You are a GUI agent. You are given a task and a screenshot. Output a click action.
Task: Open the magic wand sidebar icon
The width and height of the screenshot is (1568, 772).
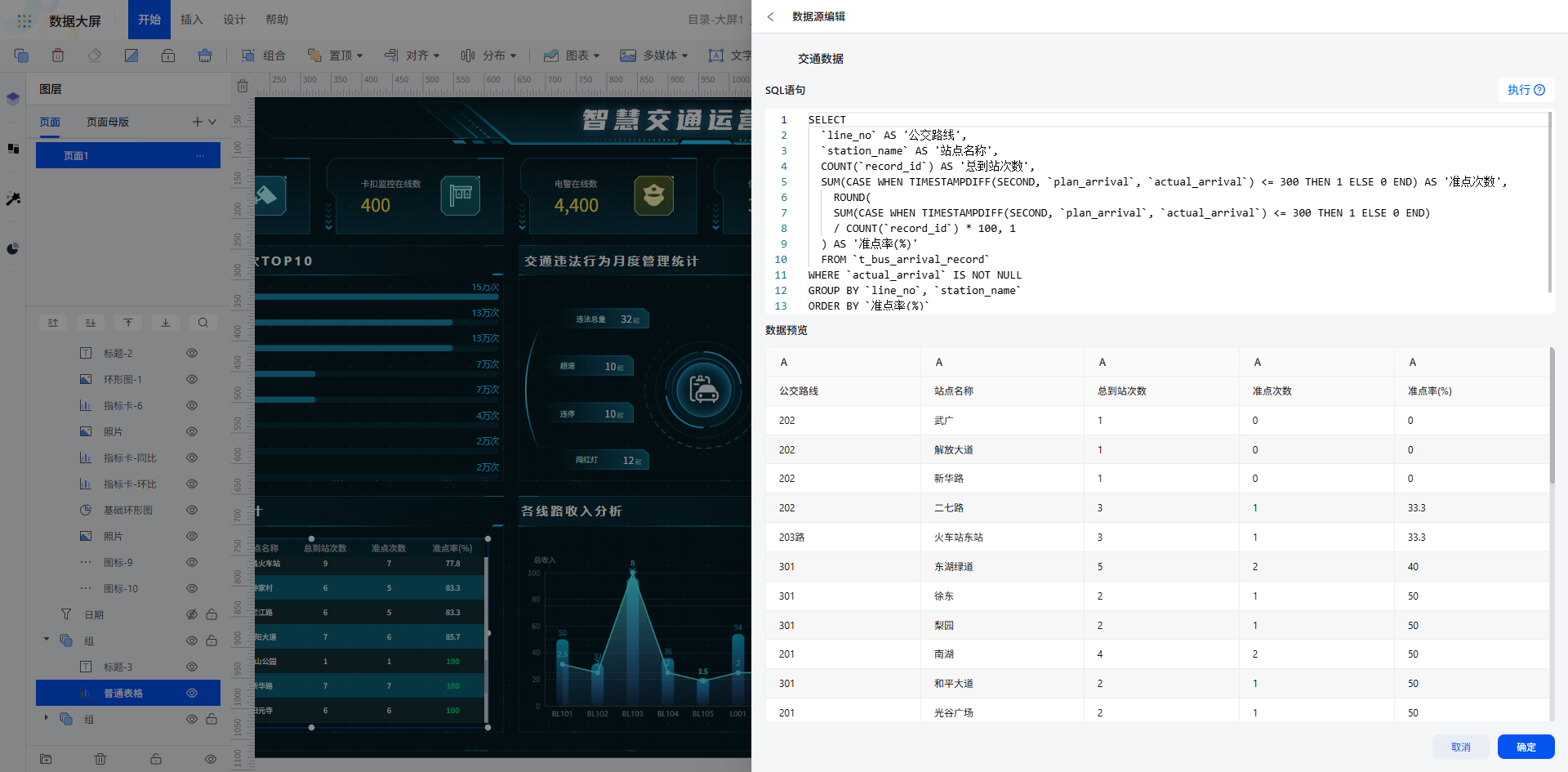[13, 199]
